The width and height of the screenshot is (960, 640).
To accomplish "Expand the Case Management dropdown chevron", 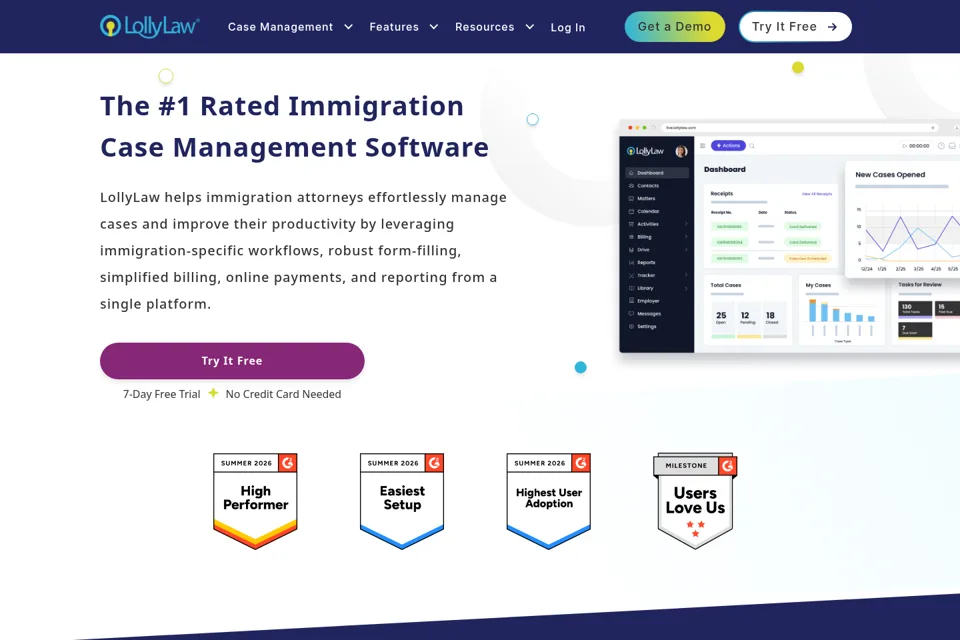I will [348, 27].
